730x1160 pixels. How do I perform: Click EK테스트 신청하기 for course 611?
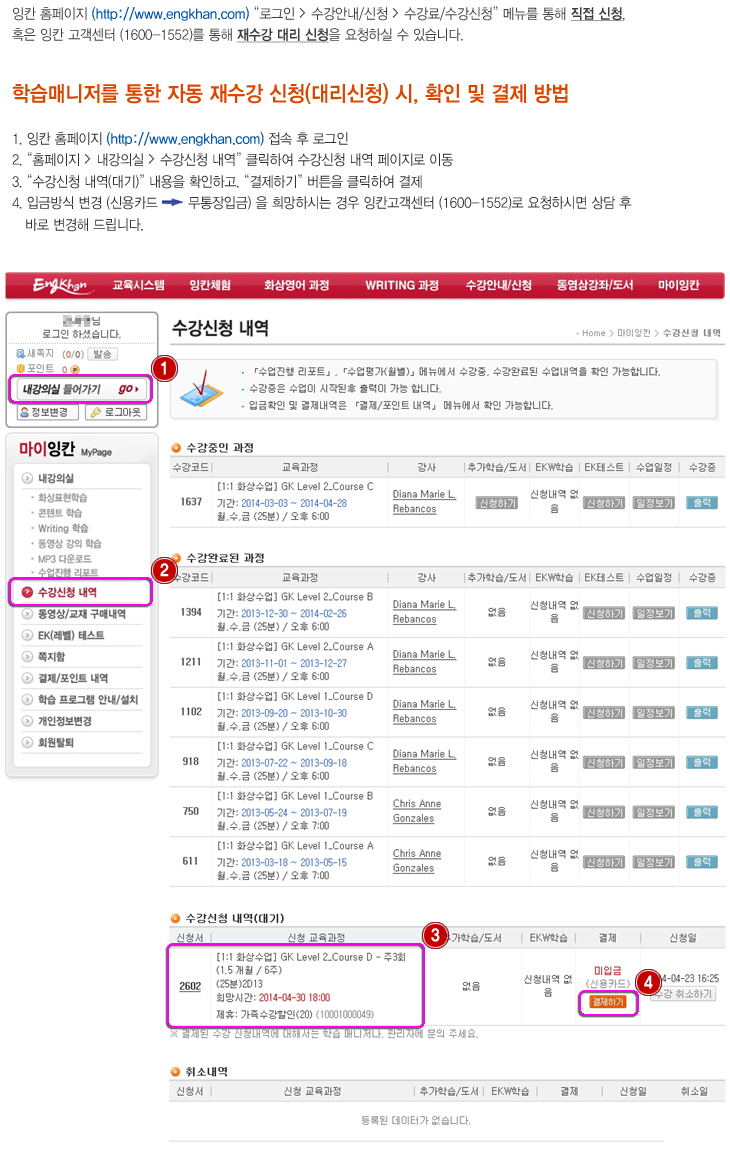click(604, 862)
